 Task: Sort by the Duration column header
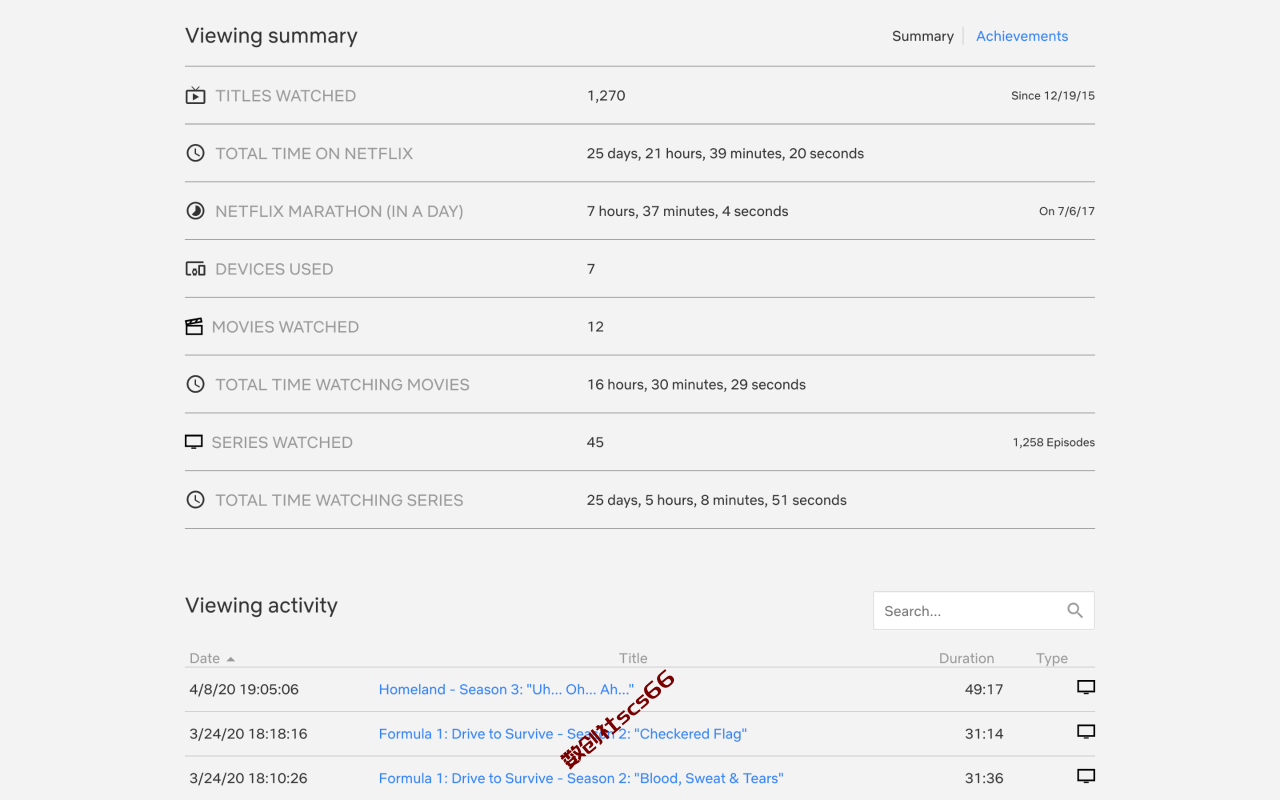966,658
